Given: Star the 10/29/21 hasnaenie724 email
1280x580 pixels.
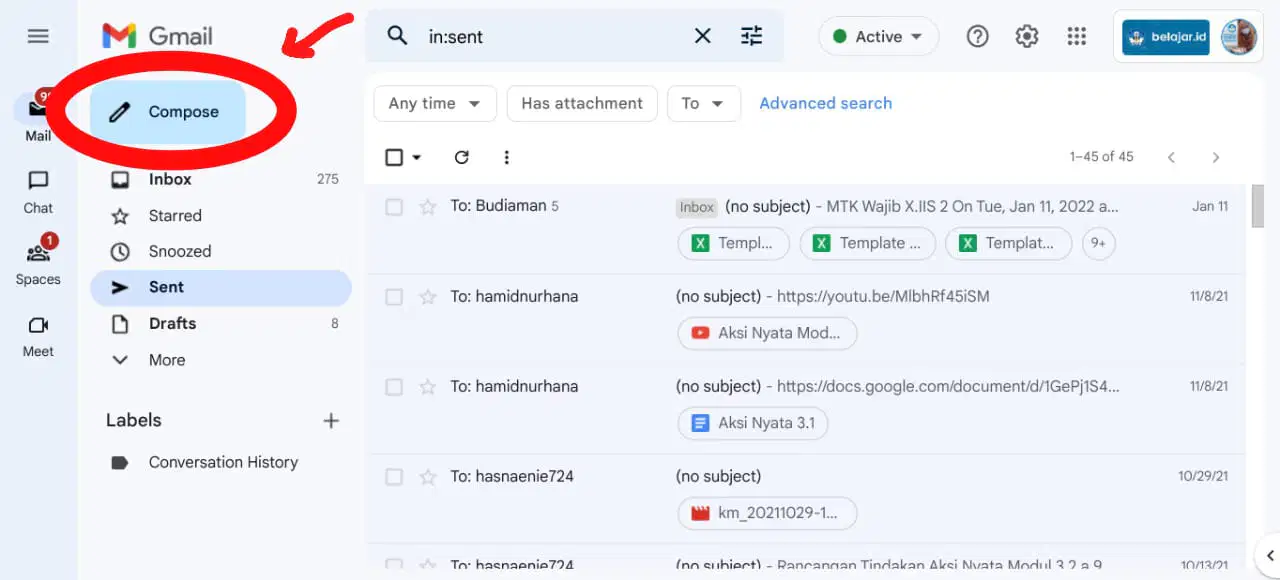Looking at the screenshot, I should click(428, 477).
